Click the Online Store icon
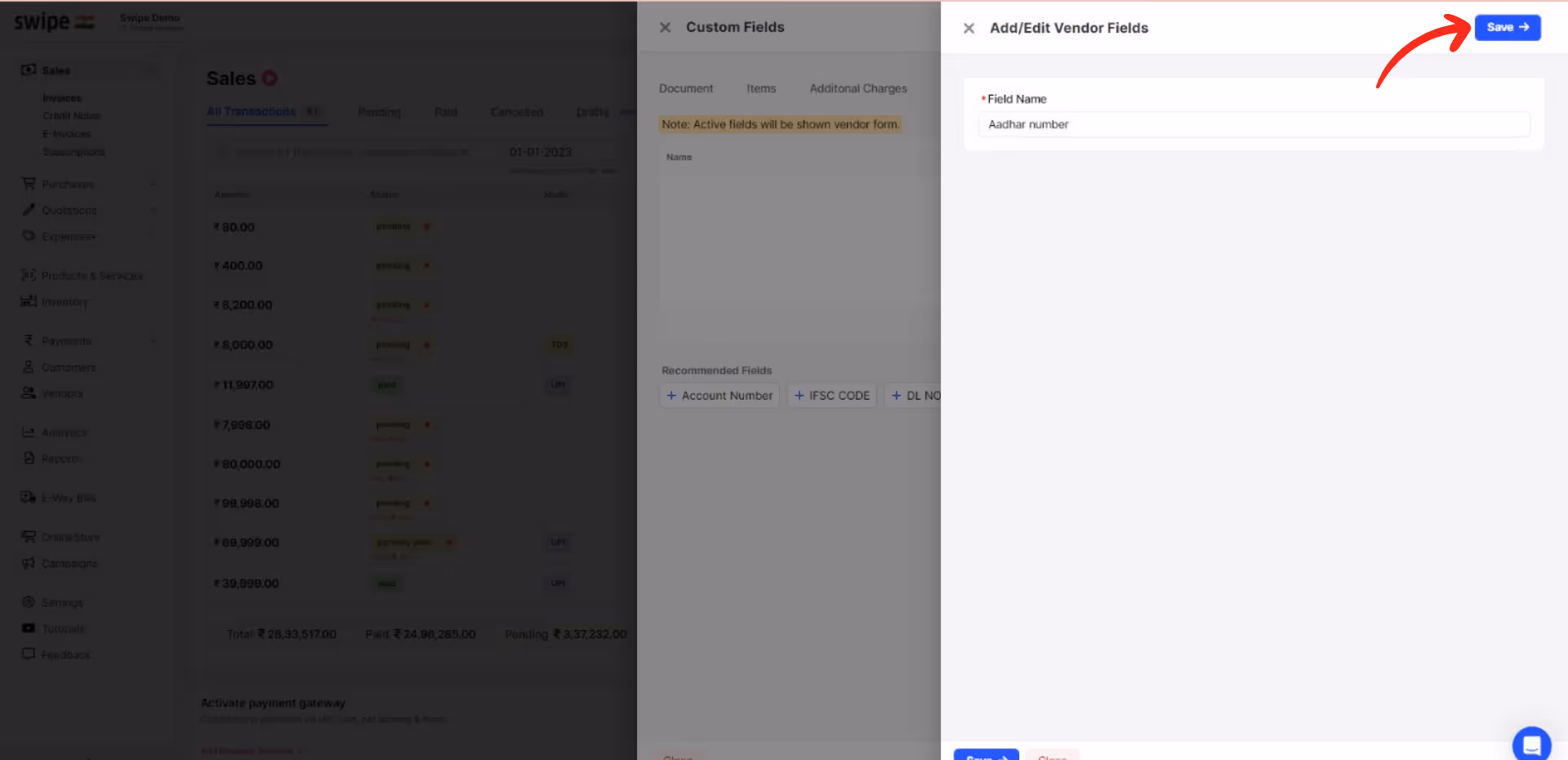This screenshot has width=1568, height=760. (x=29, y=537)
